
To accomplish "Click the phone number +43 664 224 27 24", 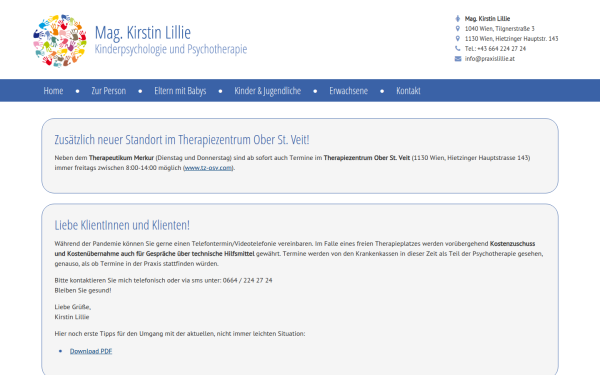I will pos(502,49).
